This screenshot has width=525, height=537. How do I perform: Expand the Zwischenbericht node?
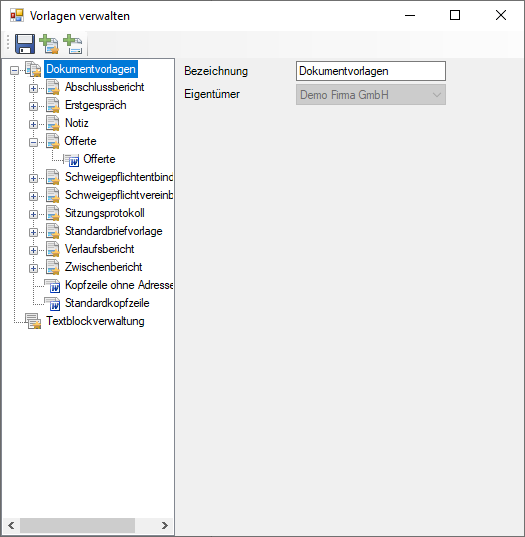point(33,268)
